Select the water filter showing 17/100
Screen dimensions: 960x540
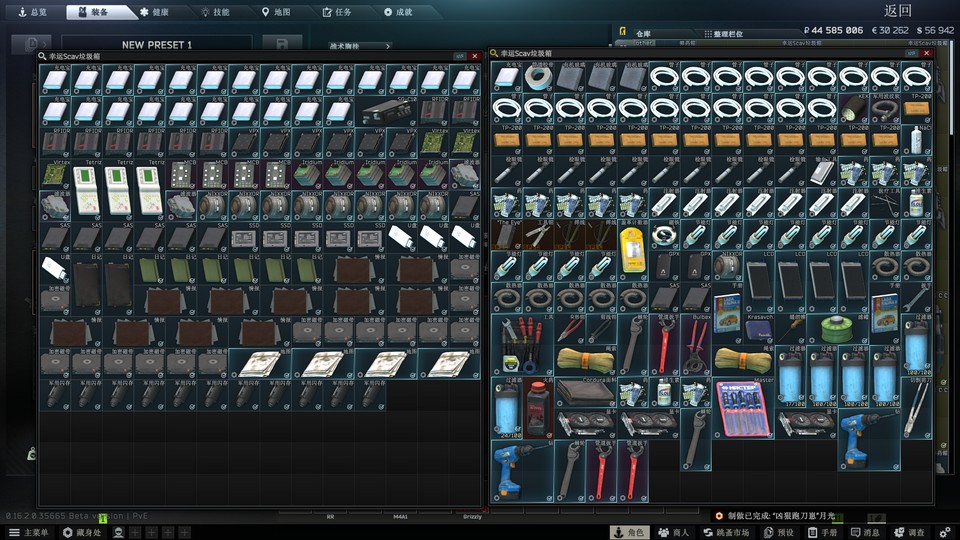790,377
